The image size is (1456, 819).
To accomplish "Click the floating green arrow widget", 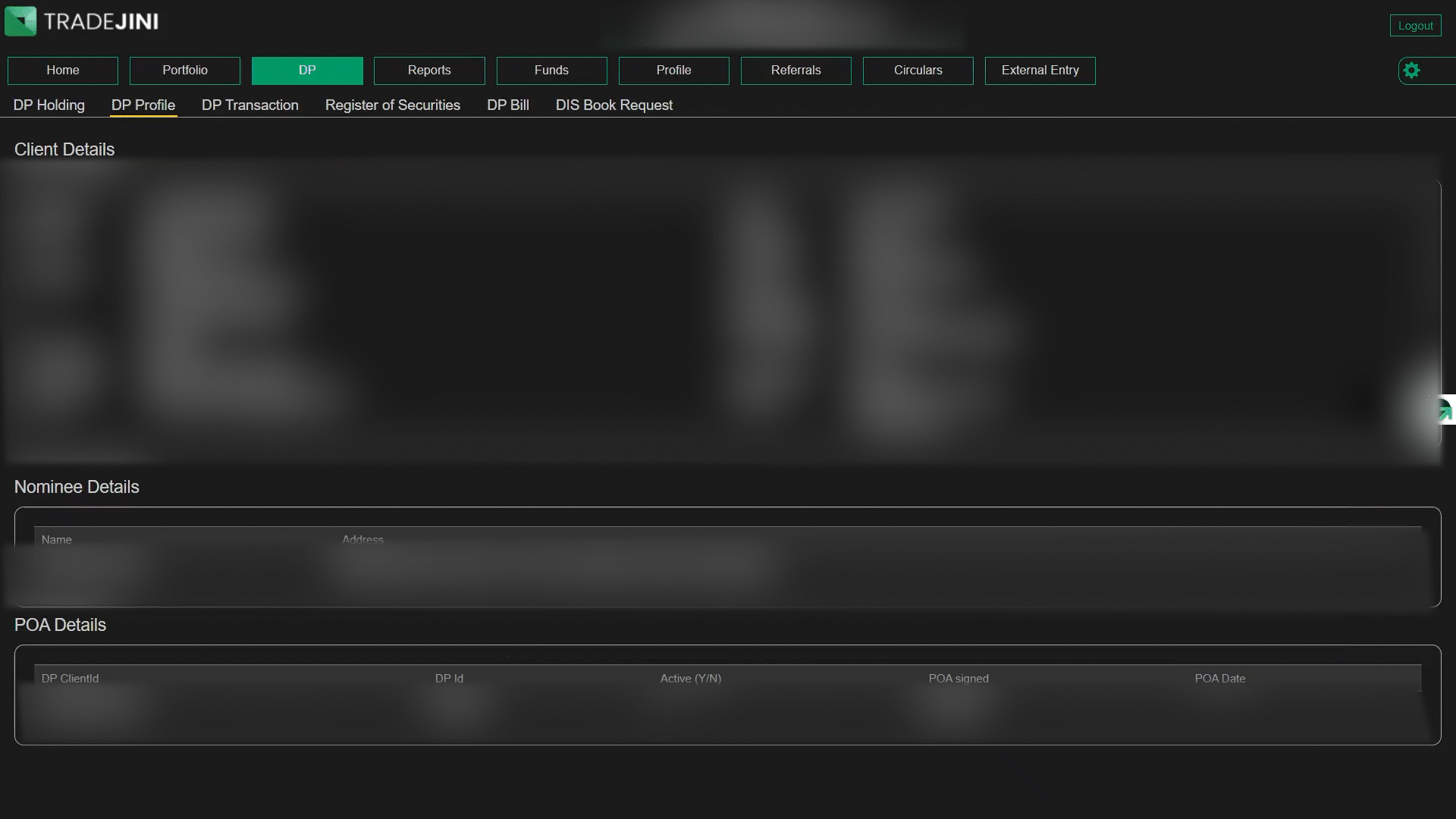I will click(x=1445, y=410).
